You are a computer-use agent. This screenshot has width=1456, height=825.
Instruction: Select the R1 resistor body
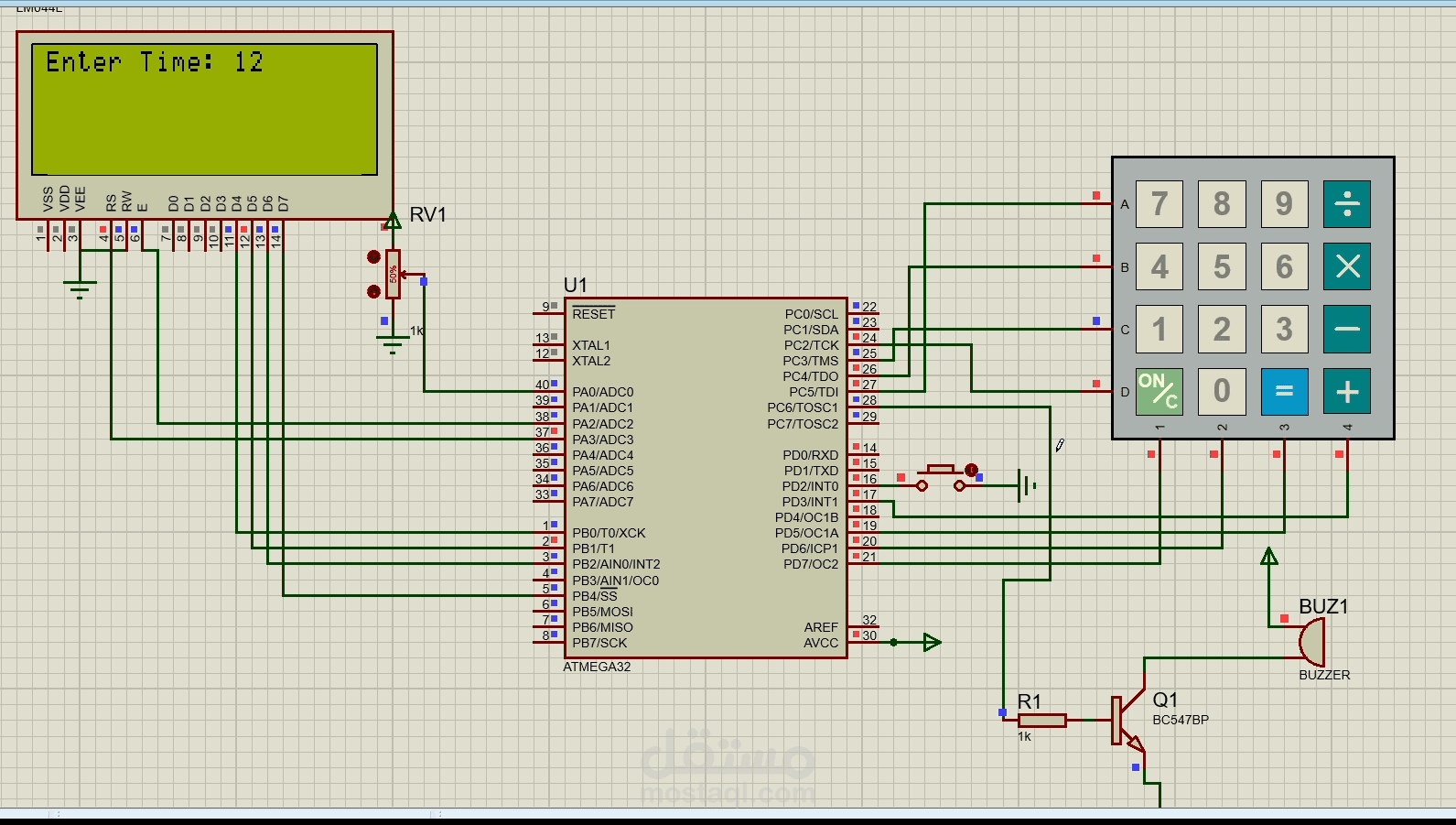point(1042,720)
